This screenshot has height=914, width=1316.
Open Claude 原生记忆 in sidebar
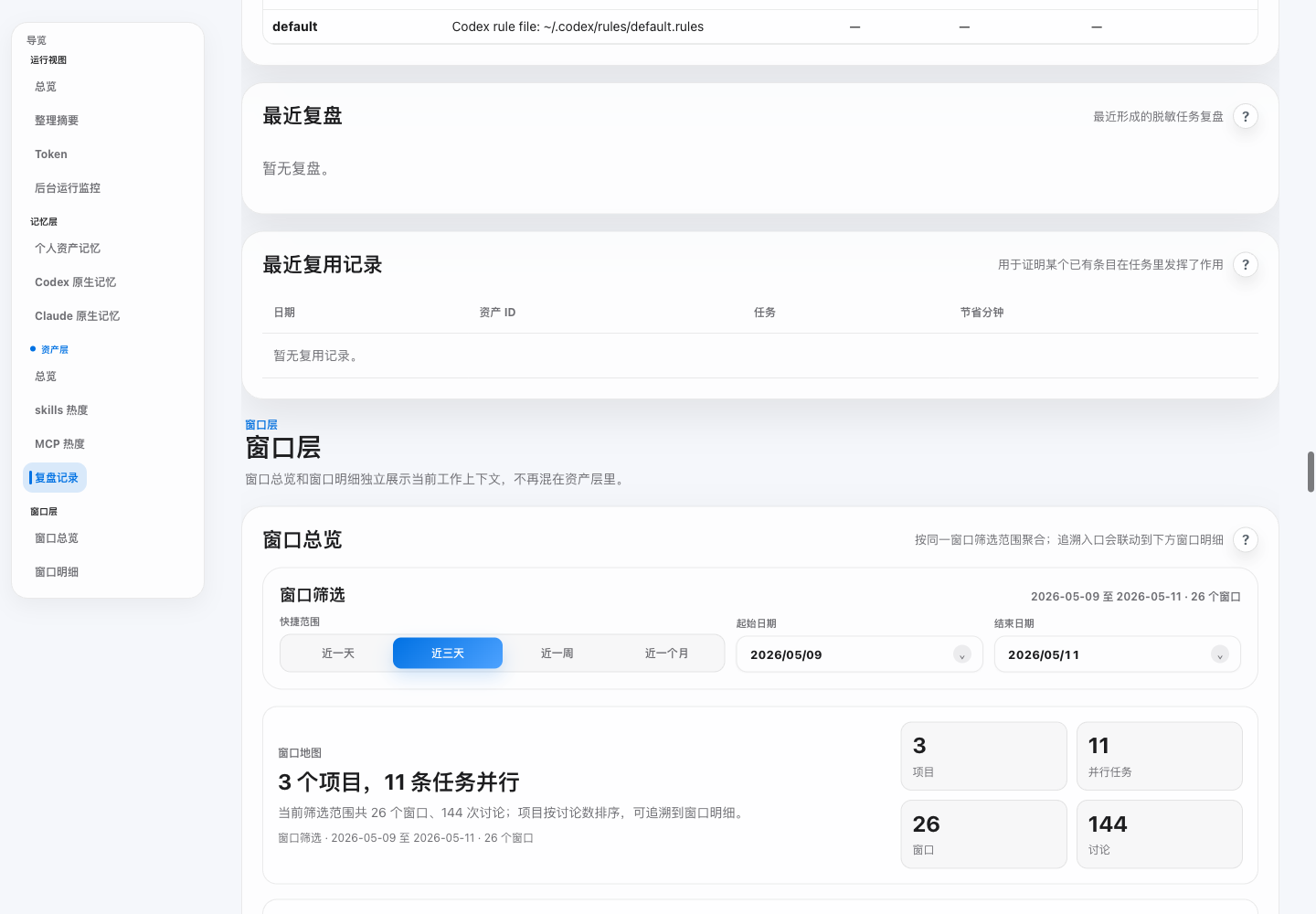pos(77,316)
